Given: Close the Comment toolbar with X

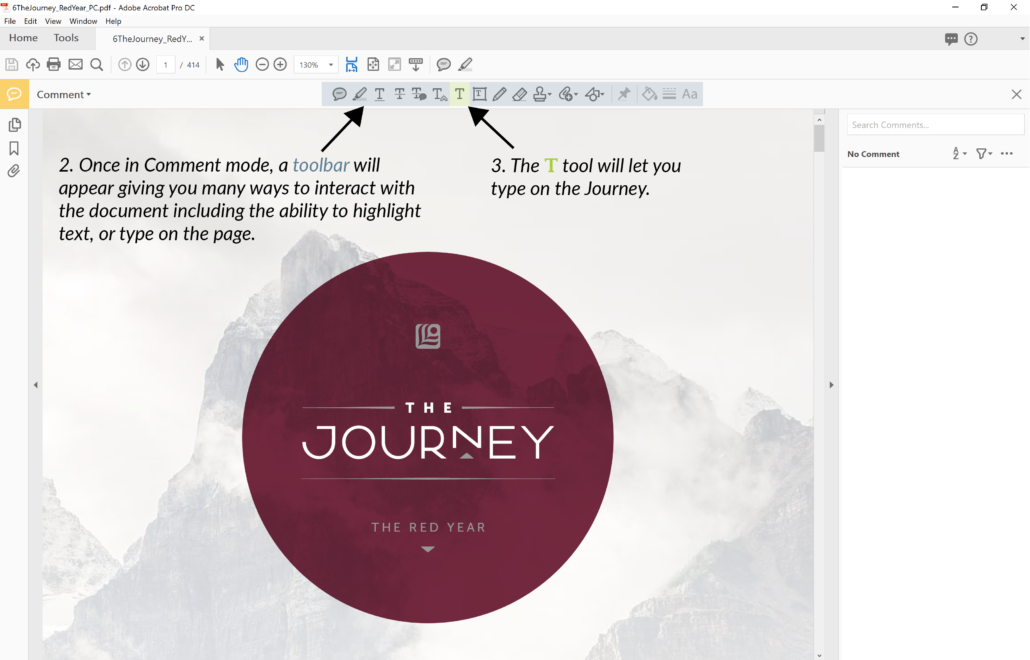Looking at the screenshot, I should click(1016, 95).
